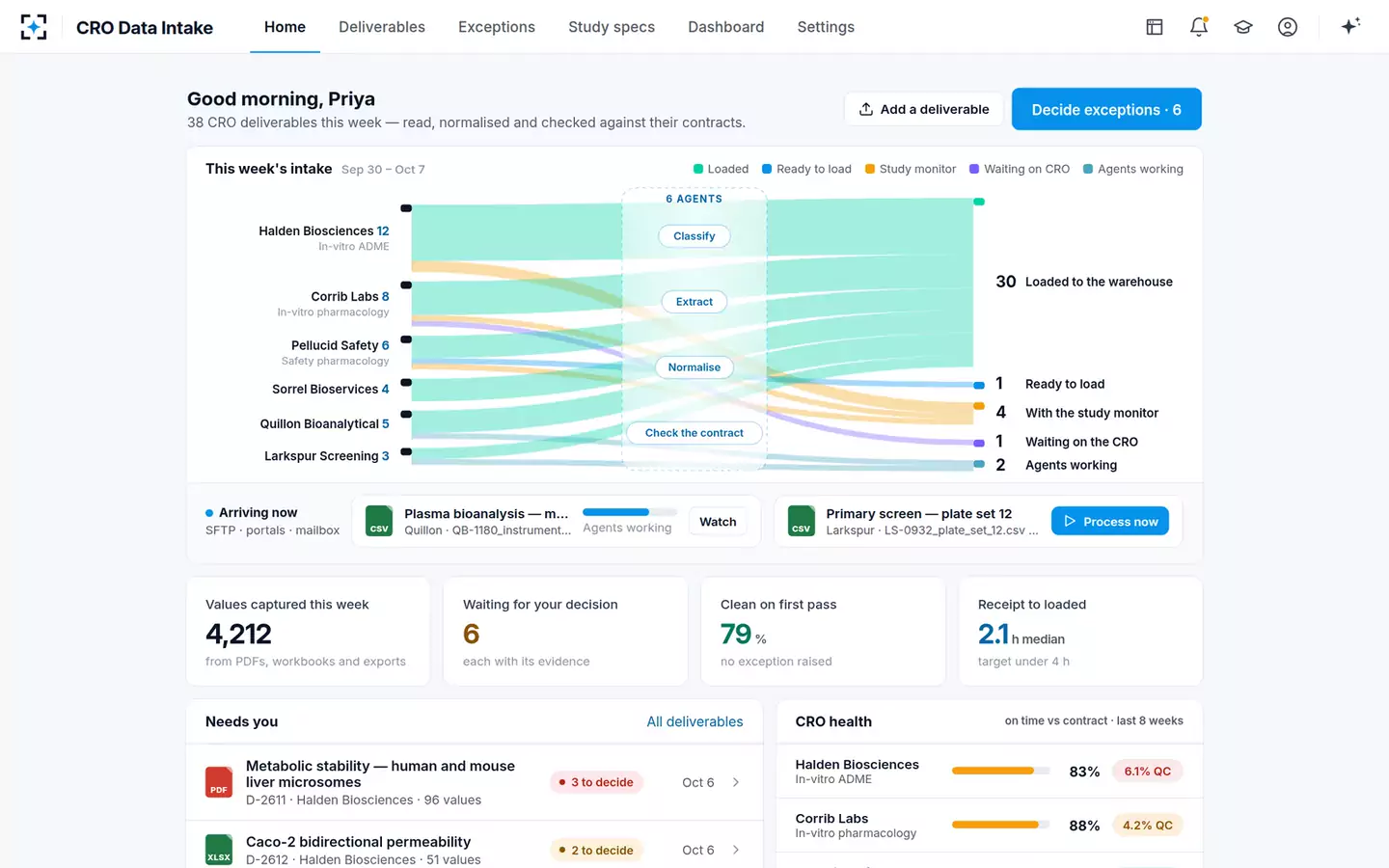Viewport: 1389px width, 868px height.
Task: Click 2 Agents working outcome
Action: pos(1056,465)
